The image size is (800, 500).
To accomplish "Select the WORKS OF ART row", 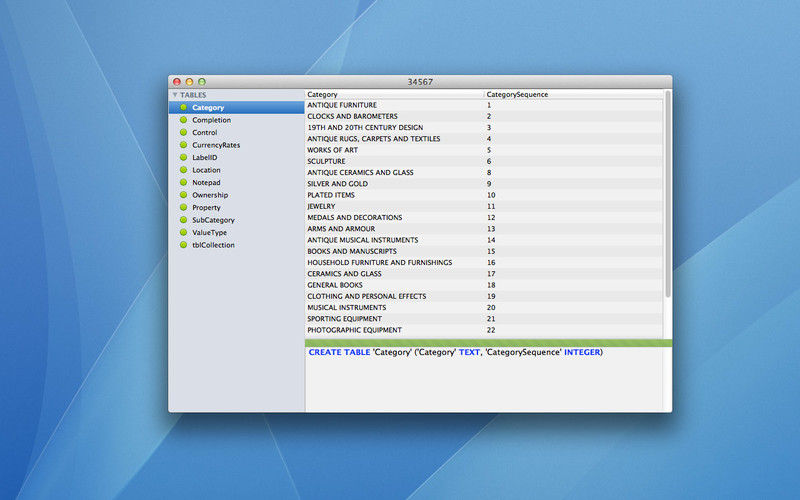I will click(x=484, y=150).
